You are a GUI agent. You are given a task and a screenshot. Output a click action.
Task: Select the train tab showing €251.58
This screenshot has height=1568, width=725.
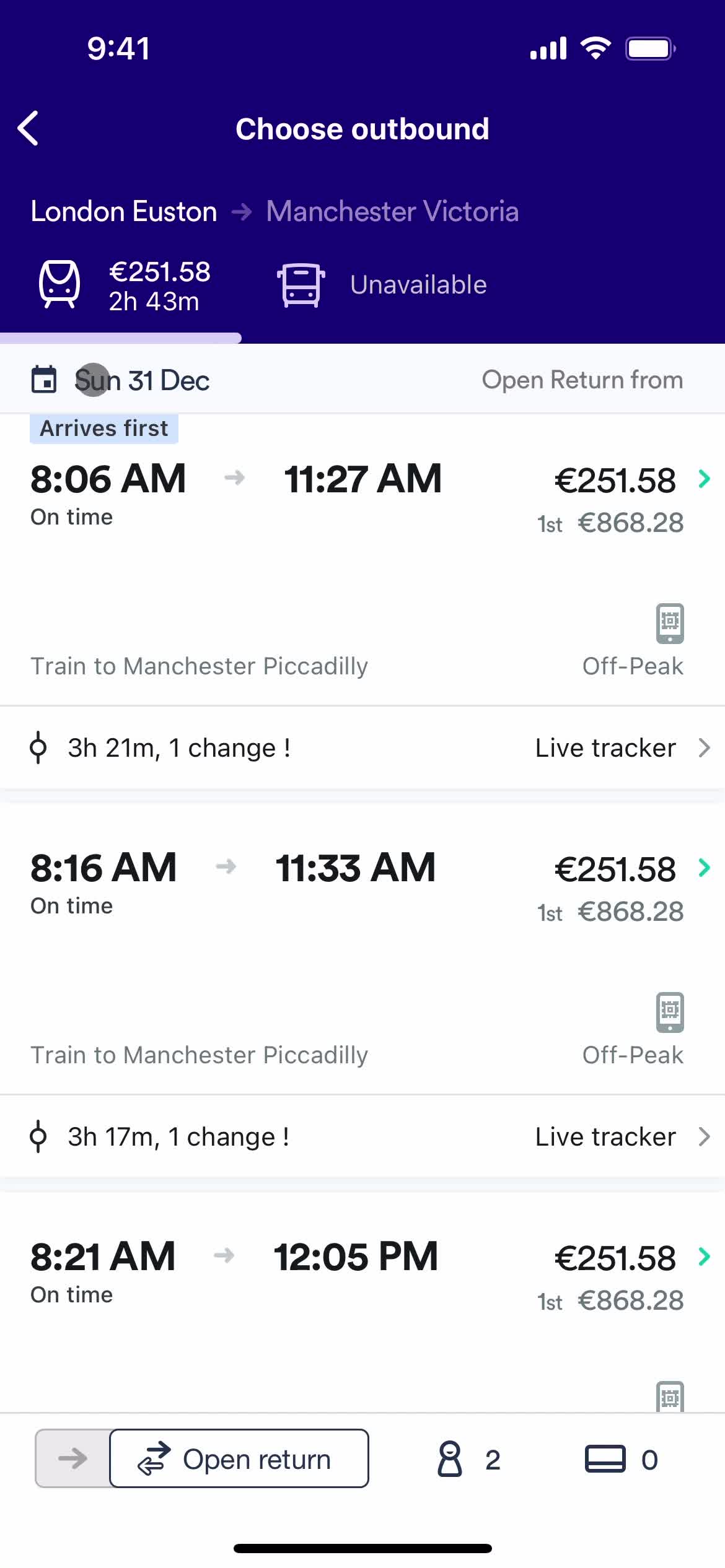(121, 286)
